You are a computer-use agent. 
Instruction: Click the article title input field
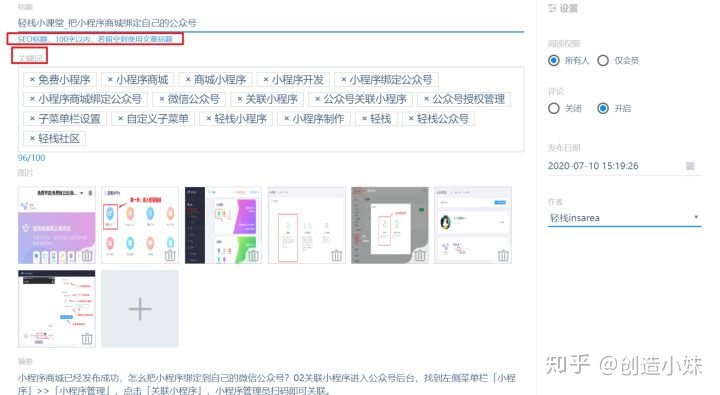click(271, 23)
